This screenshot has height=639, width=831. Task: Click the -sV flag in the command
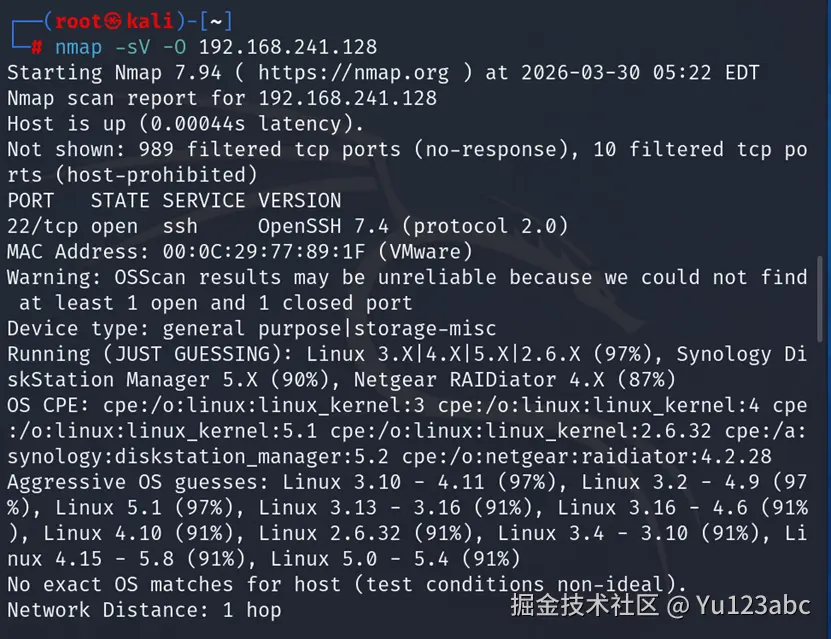tap(132, 48)
